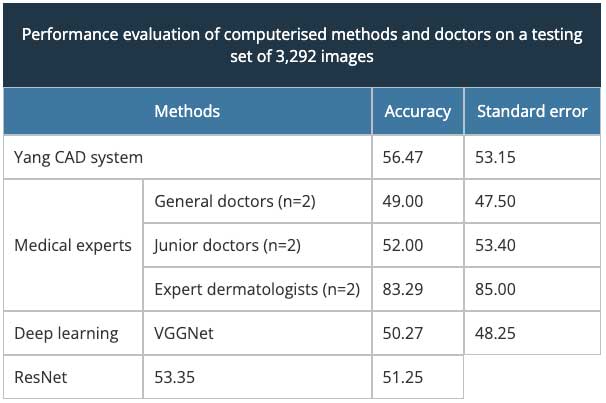606x403 pixels.
Task: Select the Medical experts group cell
Action: [73, 245]
